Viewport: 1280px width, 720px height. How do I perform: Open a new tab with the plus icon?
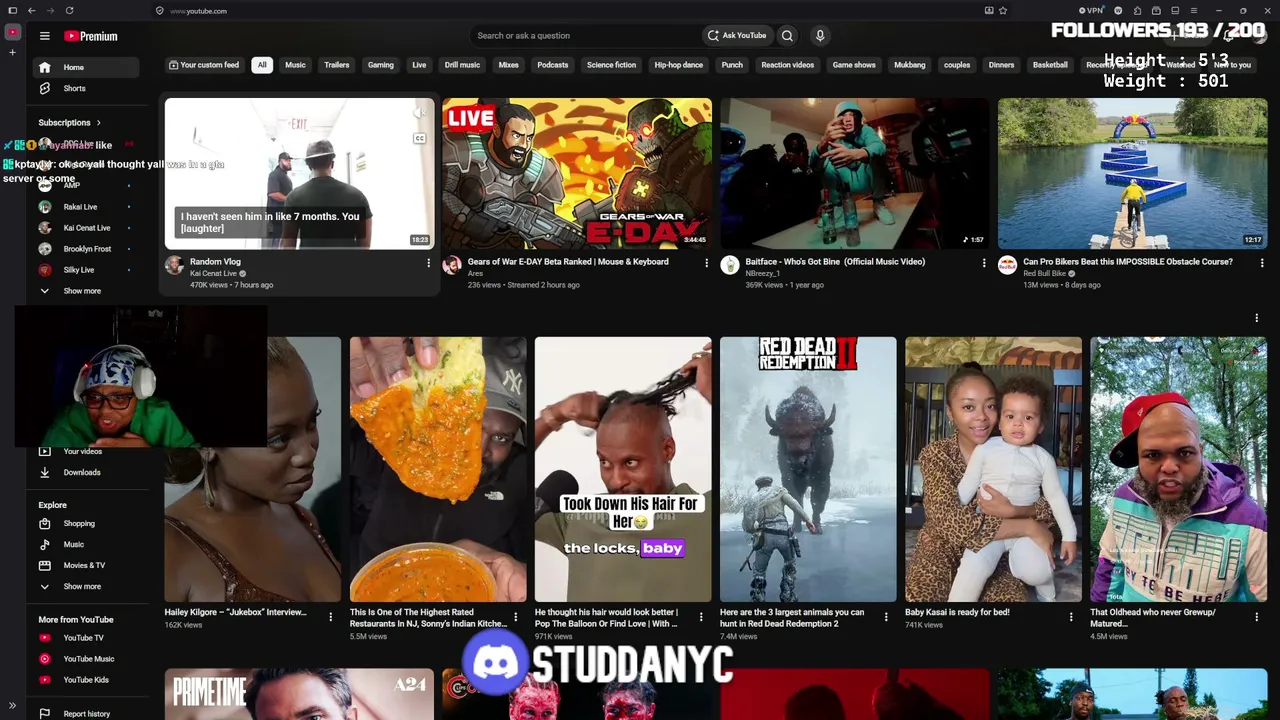(x=12, y=52)
